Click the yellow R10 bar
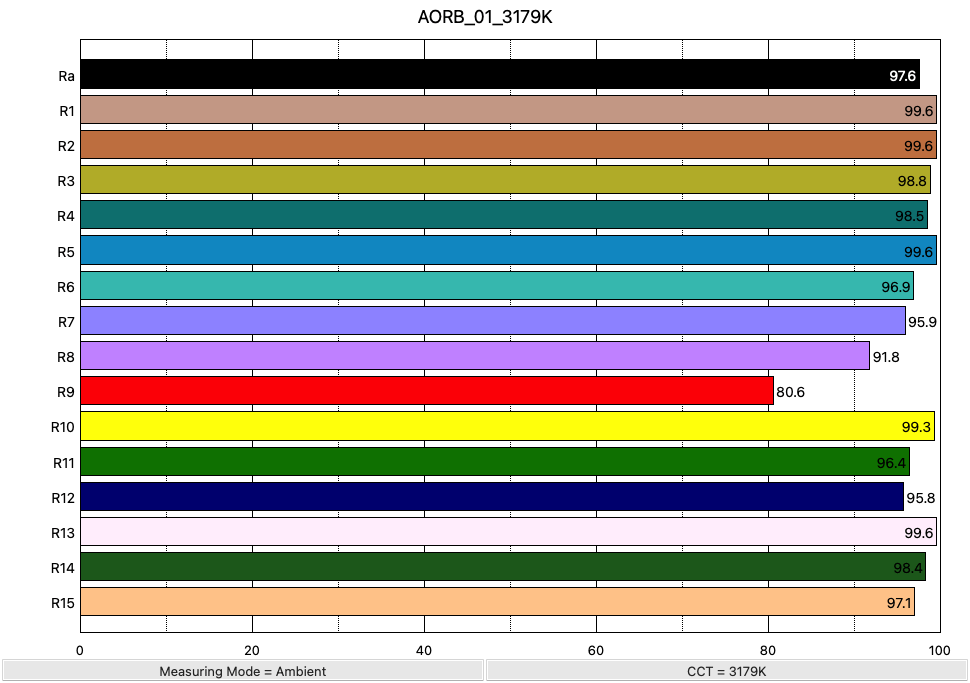Image resolution: width=970 pixels, height=683 pixels. point(507,426)
